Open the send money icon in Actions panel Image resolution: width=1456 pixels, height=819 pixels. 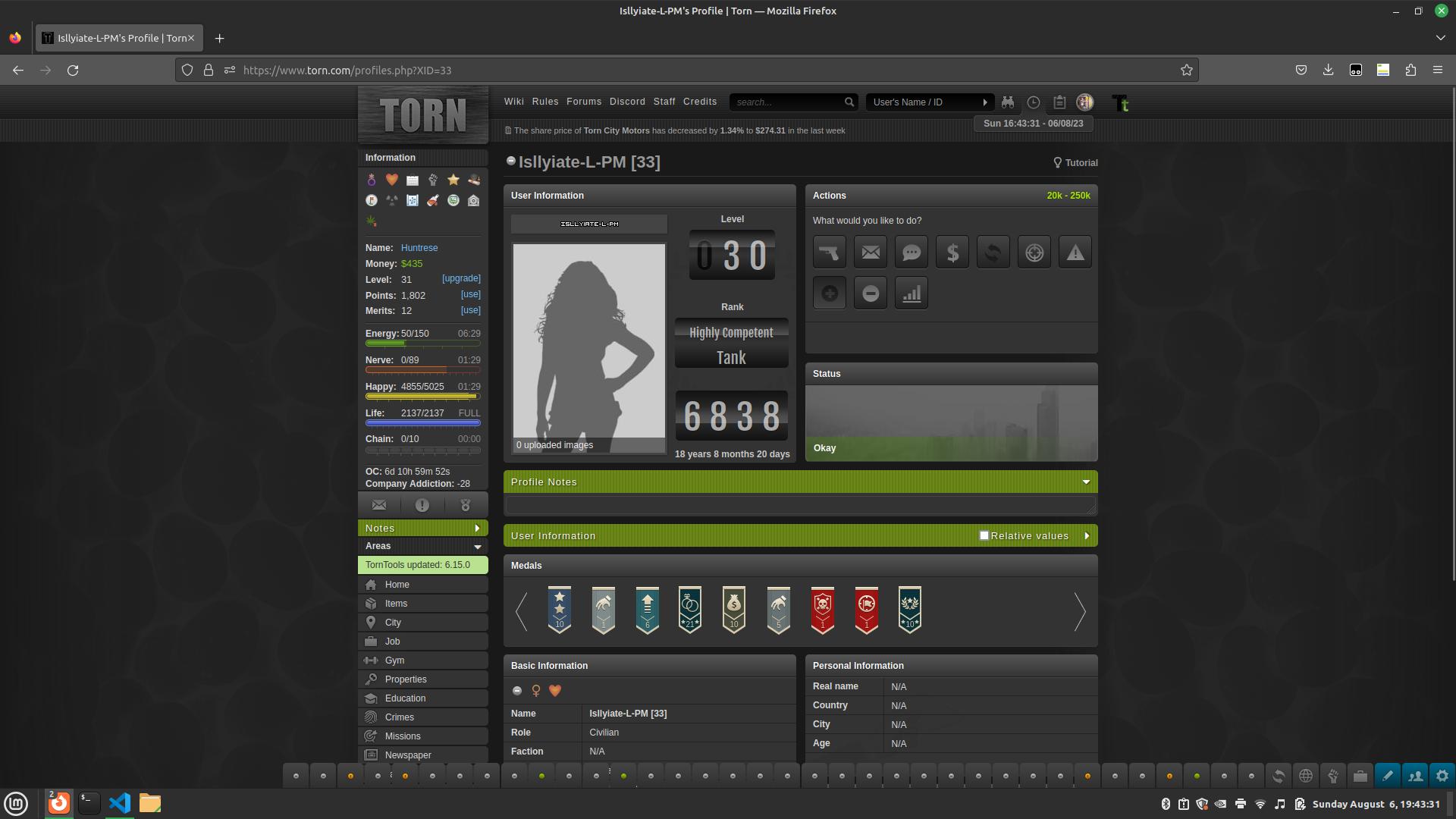952,252
